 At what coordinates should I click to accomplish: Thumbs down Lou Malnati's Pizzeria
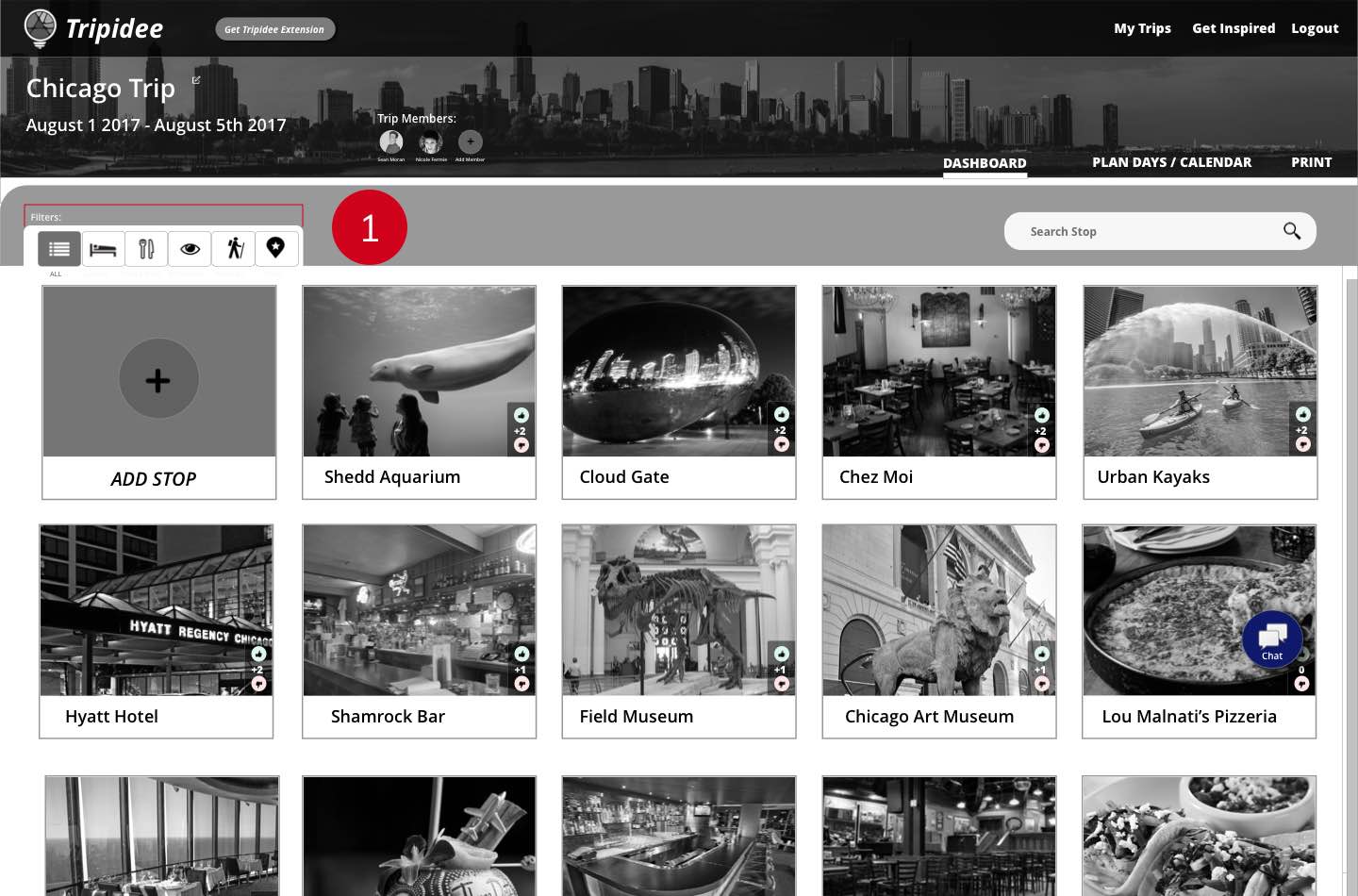(x=1301, y=685)
